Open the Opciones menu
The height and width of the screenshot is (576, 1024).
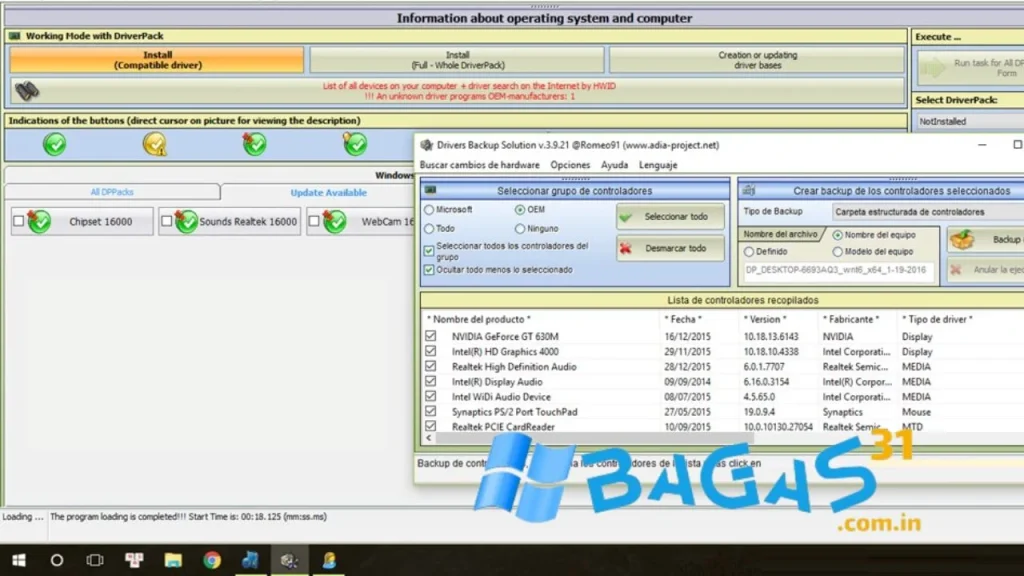[x=570, y=165]
